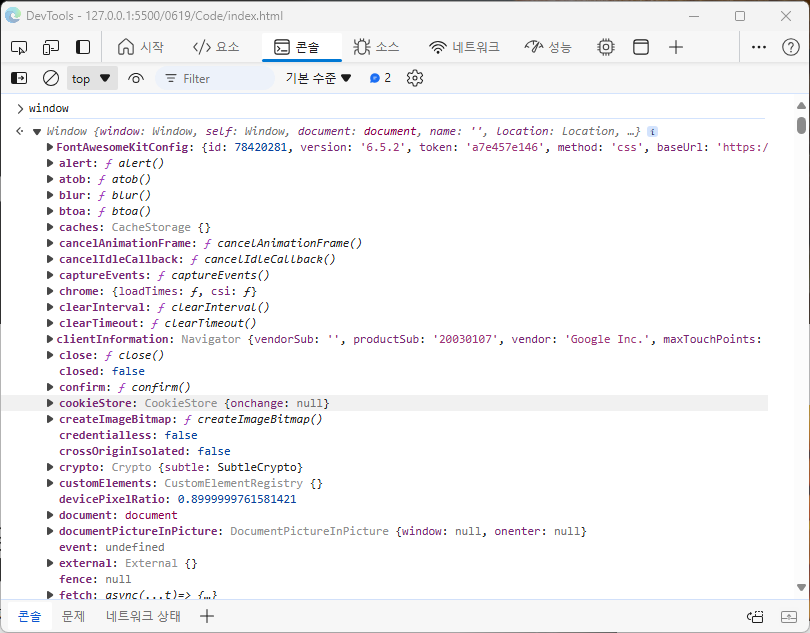This screenshot has width=810, height=633.
Task: Click the typed 'window' command line
Action: click(49, 109)
